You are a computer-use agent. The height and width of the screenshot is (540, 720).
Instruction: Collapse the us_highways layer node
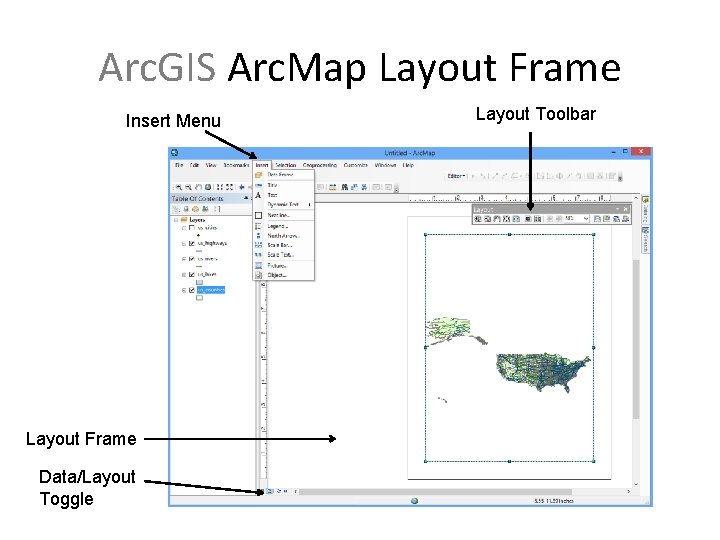click(x=184, y=243)
